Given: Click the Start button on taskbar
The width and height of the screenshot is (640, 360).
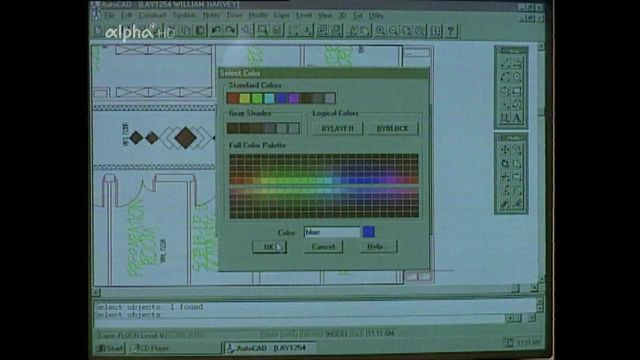Looking at the screenshot, I should (x=109, y=348).
